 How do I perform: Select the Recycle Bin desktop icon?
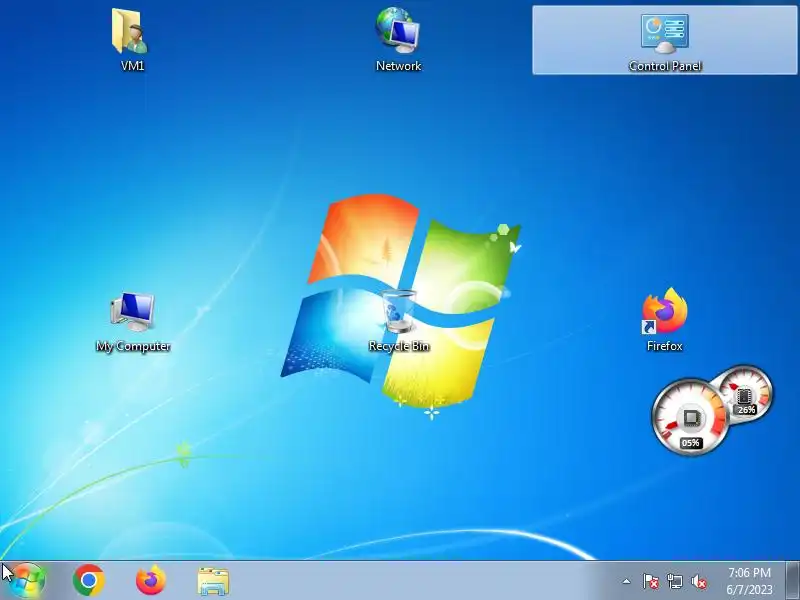click(x=399, y=321)
